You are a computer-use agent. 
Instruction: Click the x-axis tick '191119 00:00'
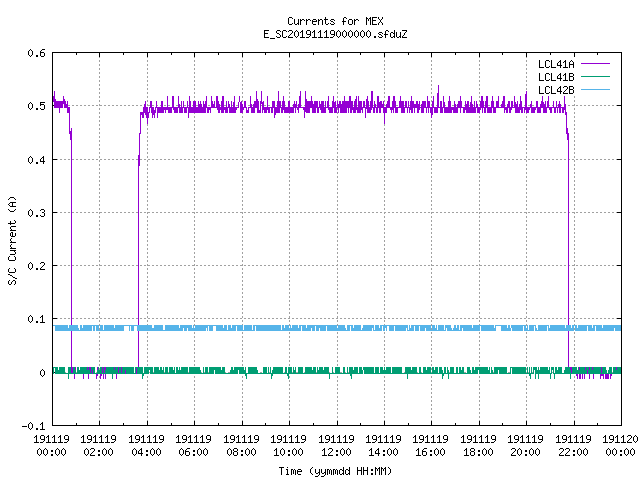(51, 446)
